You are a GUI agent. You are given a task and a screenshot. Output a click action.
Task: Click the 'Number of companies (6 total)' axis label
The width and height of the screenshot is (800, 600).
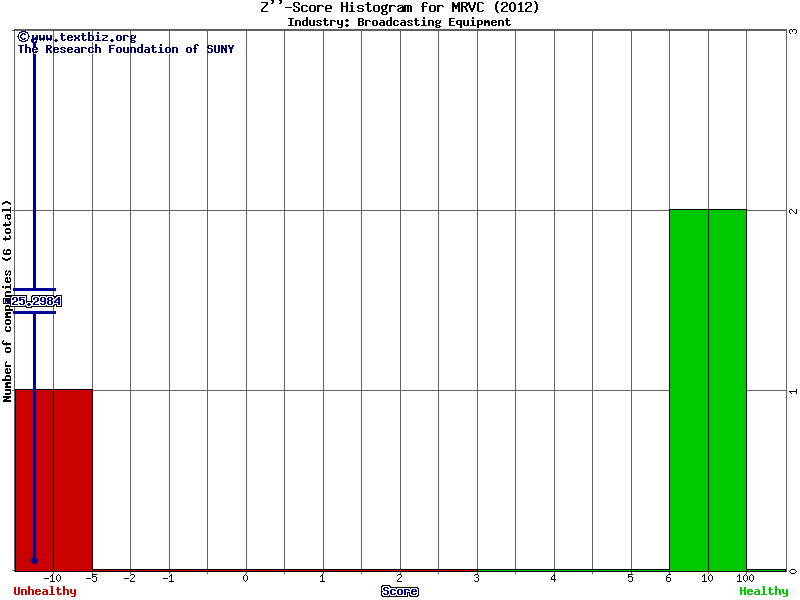pos(7,301)
